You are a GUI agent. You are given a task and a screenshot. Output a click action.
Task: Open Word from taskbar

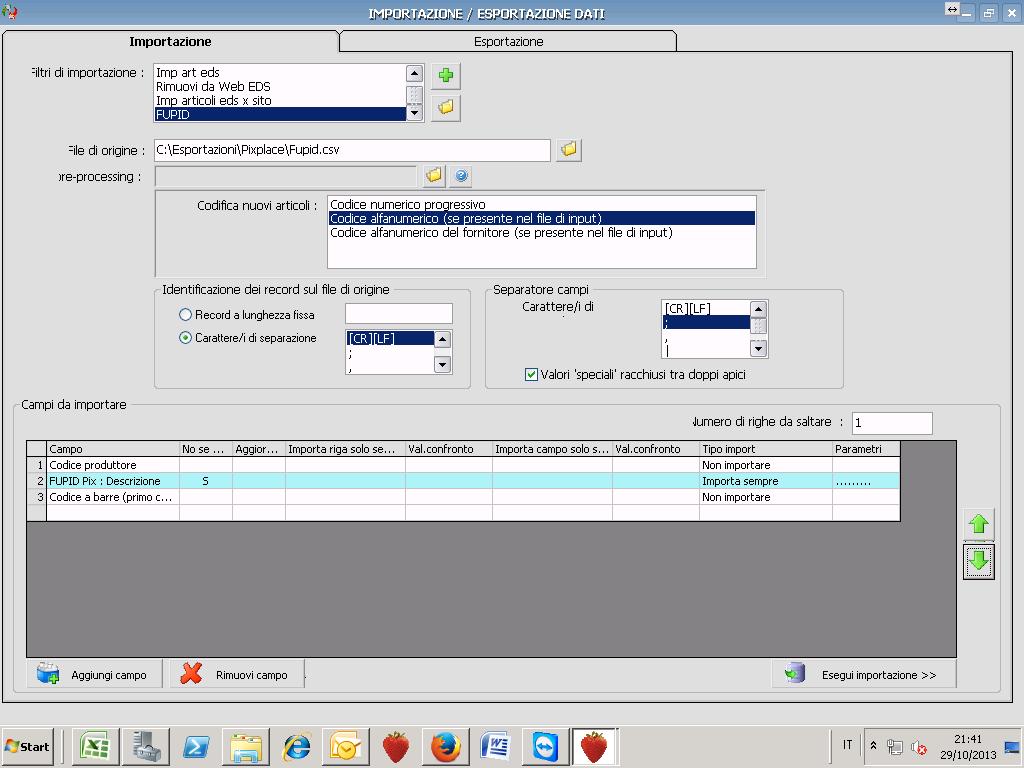tap(495, 746)
